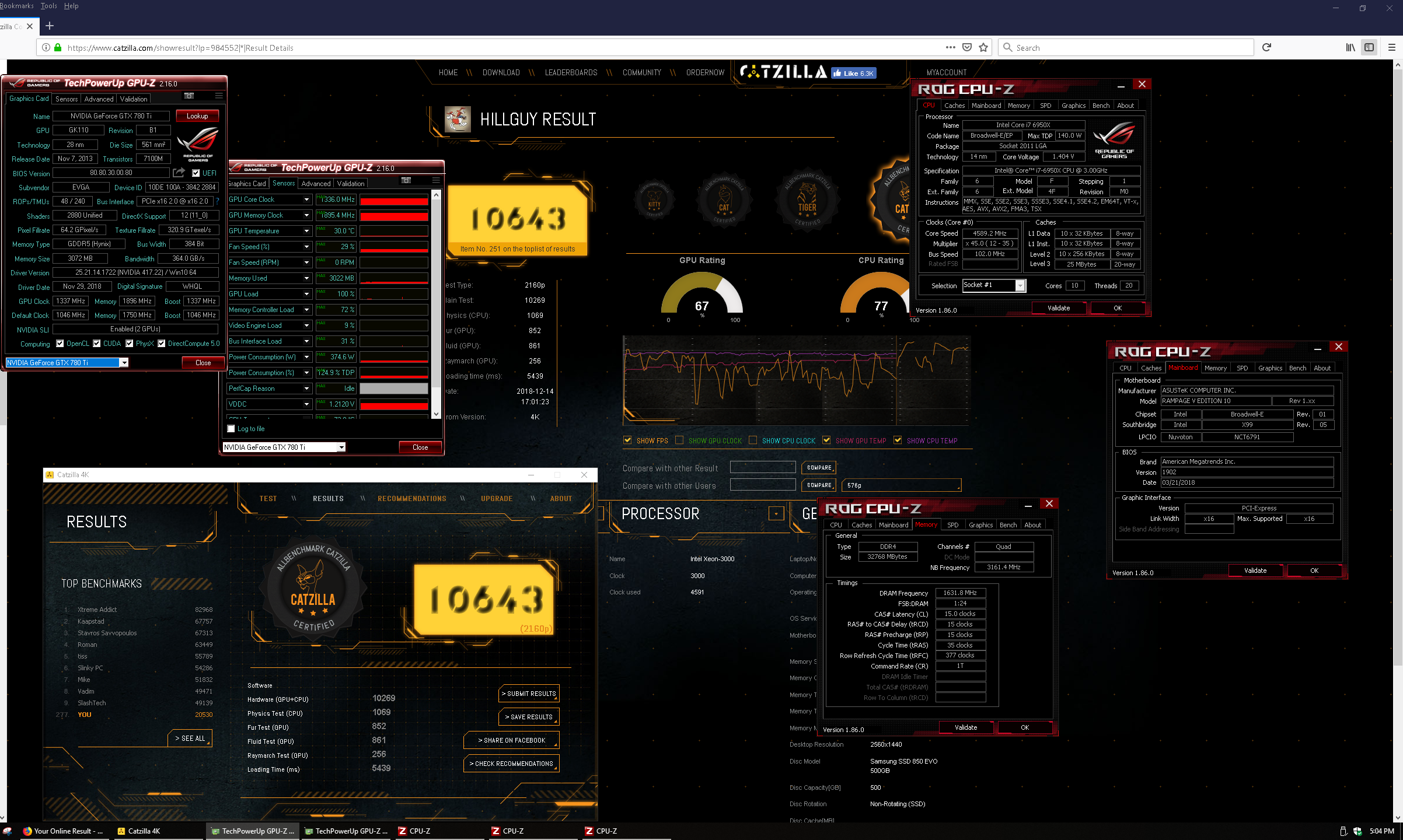1403x840 pixels.
Task: Click the Lookup button in GPU-Z
Action: (x=197, y=116)
